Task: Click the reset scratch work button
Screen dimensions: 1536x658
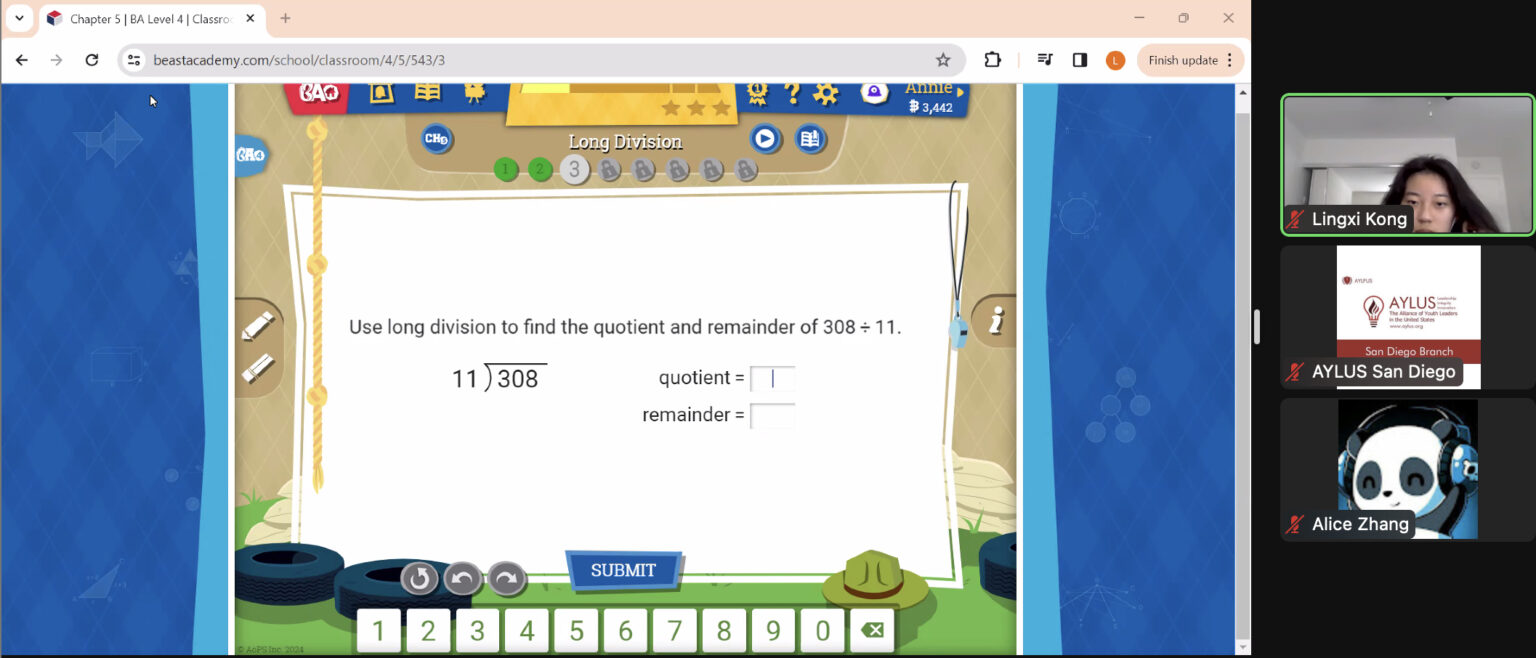Action: coord(419,578)
